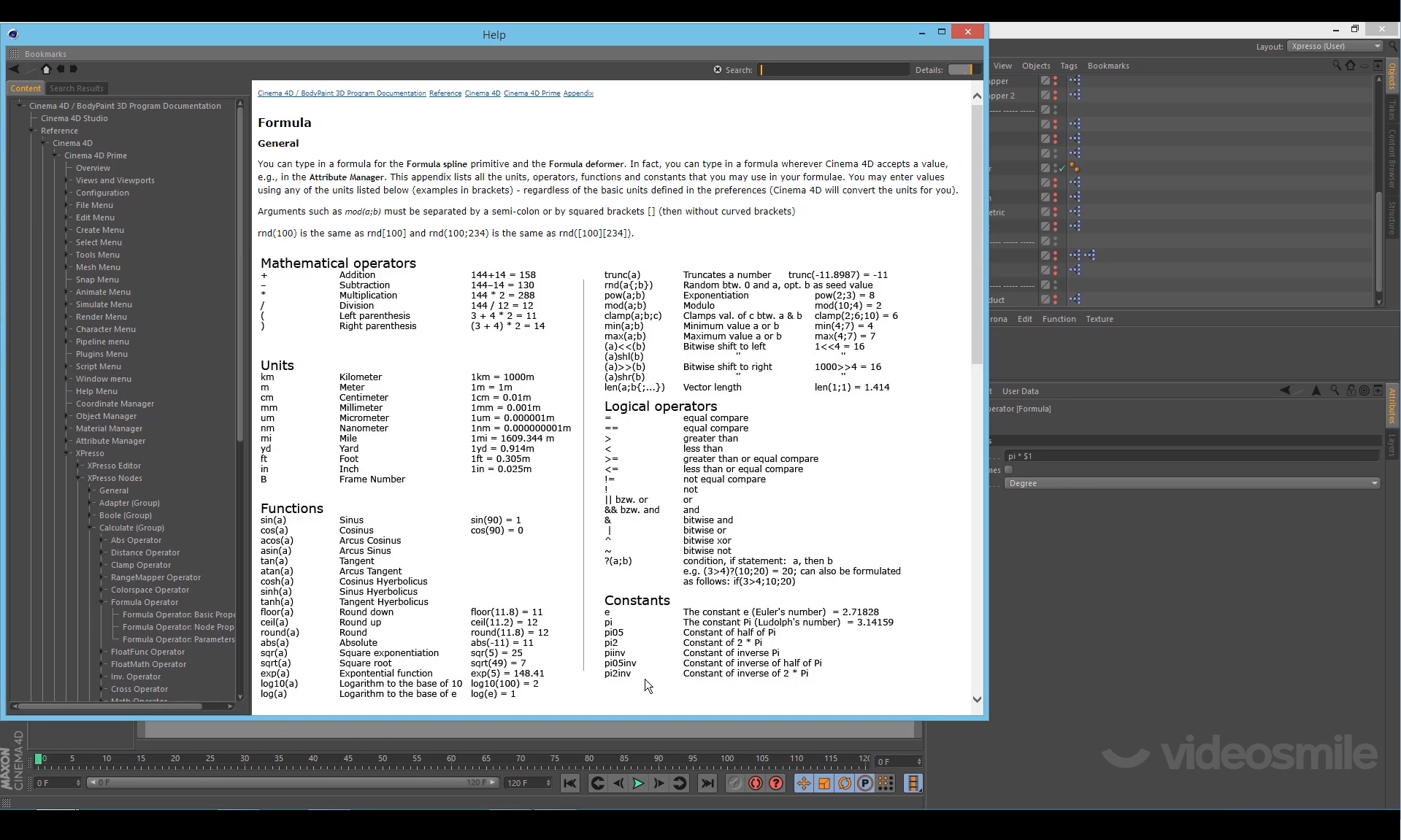Open the timeline filmstrip button
The height and width of the screenshot is (840, 1401).
[913, 783]
